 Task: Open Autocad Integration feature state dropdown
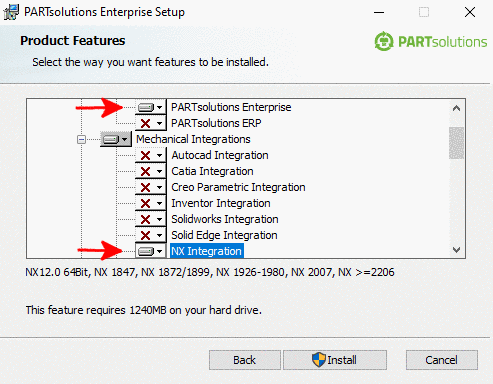pyautogui.click(x=150, y=155)
